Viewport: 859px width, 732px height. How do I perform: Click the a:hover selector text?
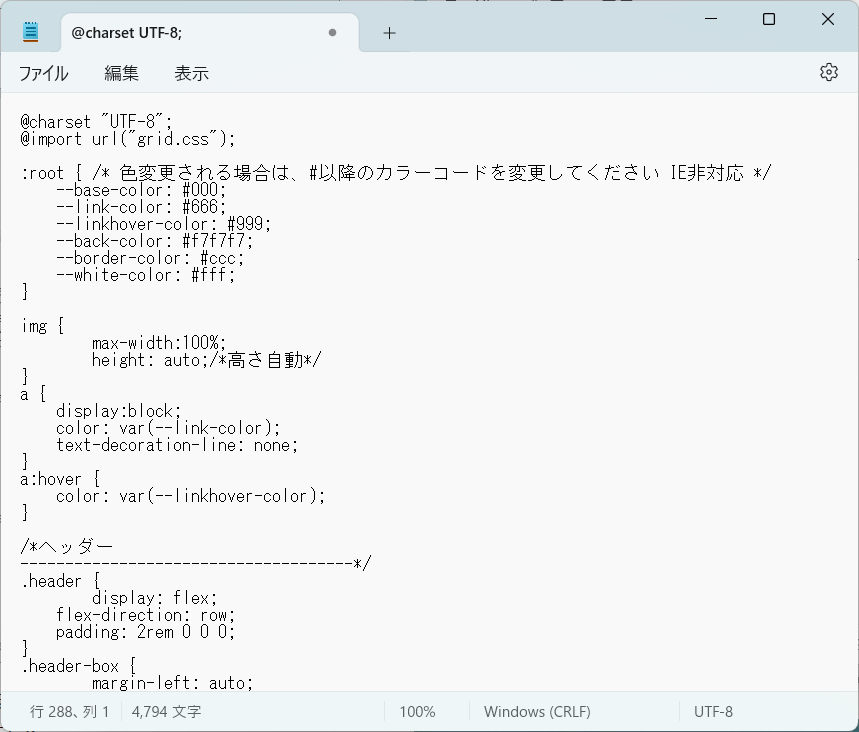(52, 478)
